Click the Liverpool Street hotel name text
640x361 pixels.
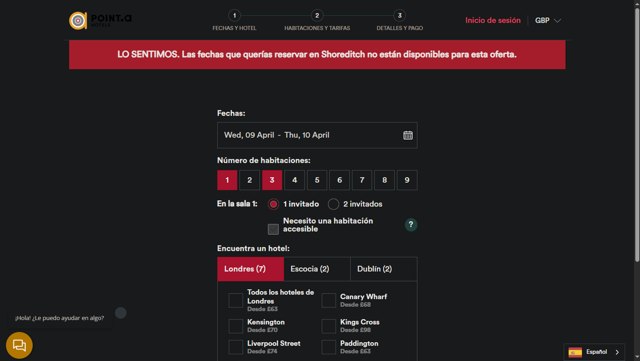click(273, 343)
